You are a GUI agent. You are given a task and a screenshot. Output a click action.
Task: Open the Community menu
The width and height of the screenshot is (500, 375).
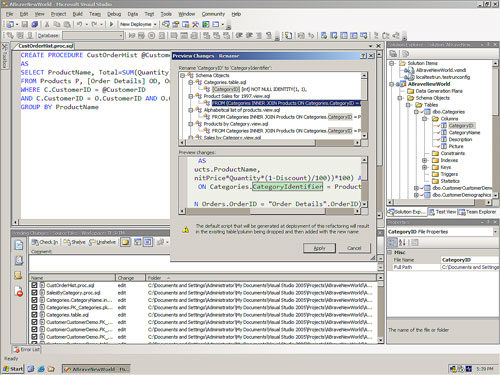(213, 14)
